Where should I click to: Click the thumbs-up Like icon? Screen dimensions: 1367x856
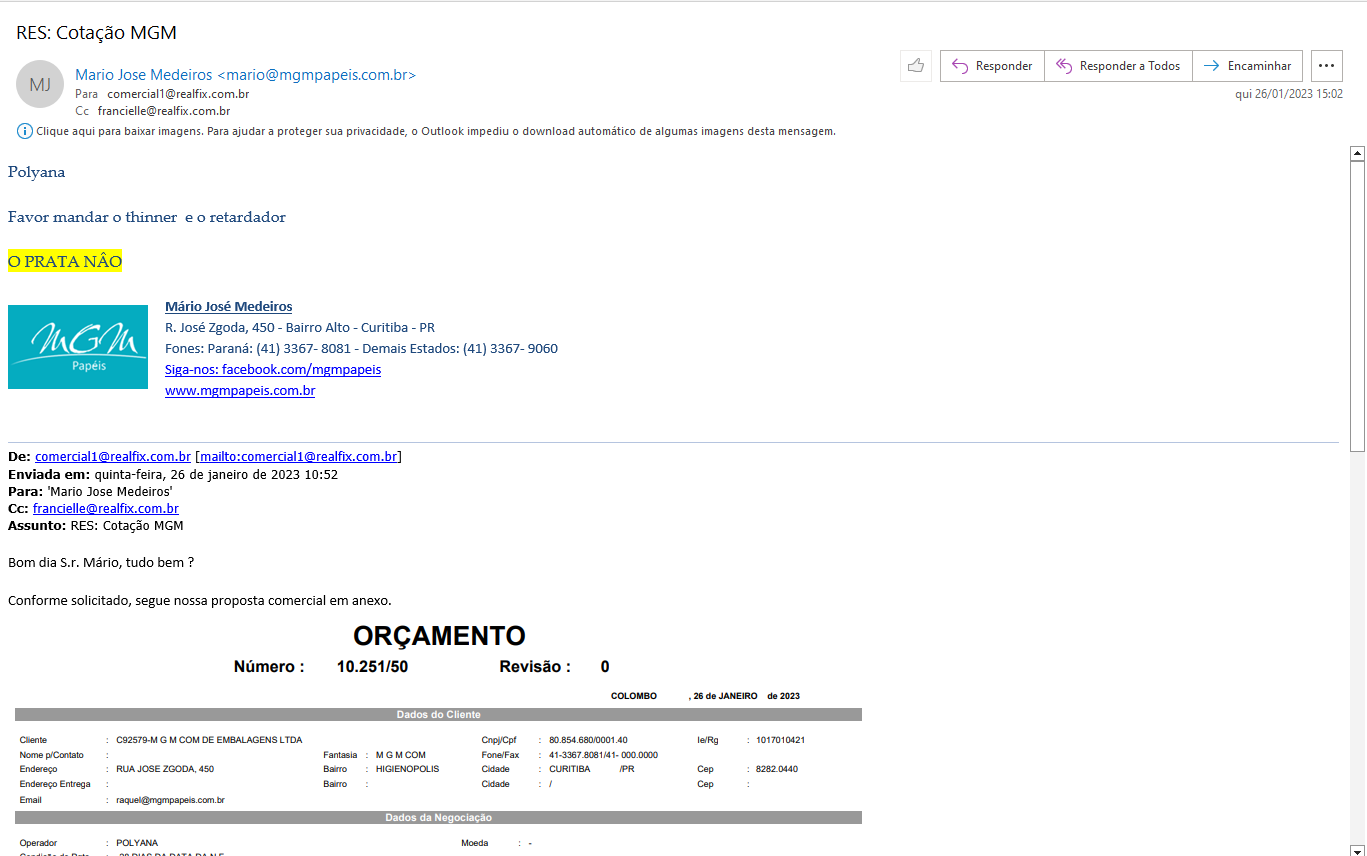coord(915,66)
